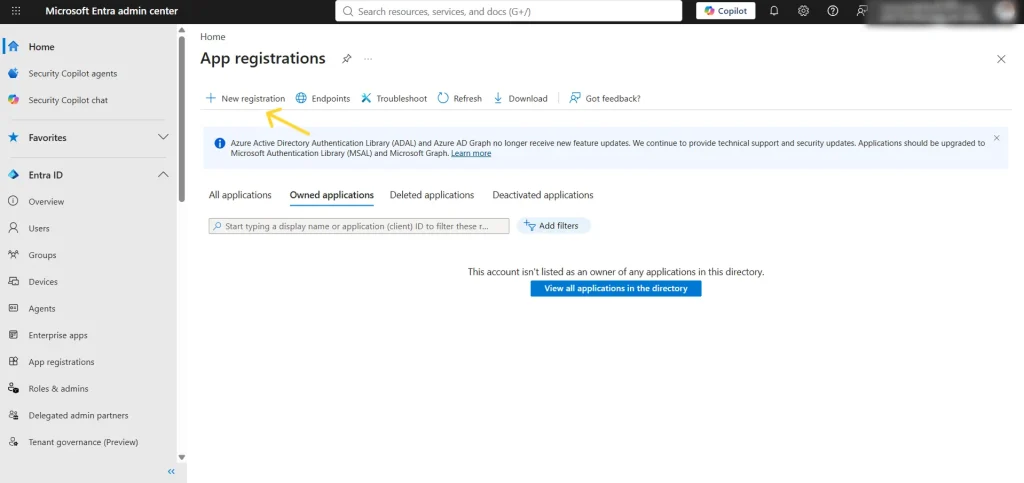Expand the Favorites section chevron
This screenshot has height=483, width=1024.
coord(163,138)
